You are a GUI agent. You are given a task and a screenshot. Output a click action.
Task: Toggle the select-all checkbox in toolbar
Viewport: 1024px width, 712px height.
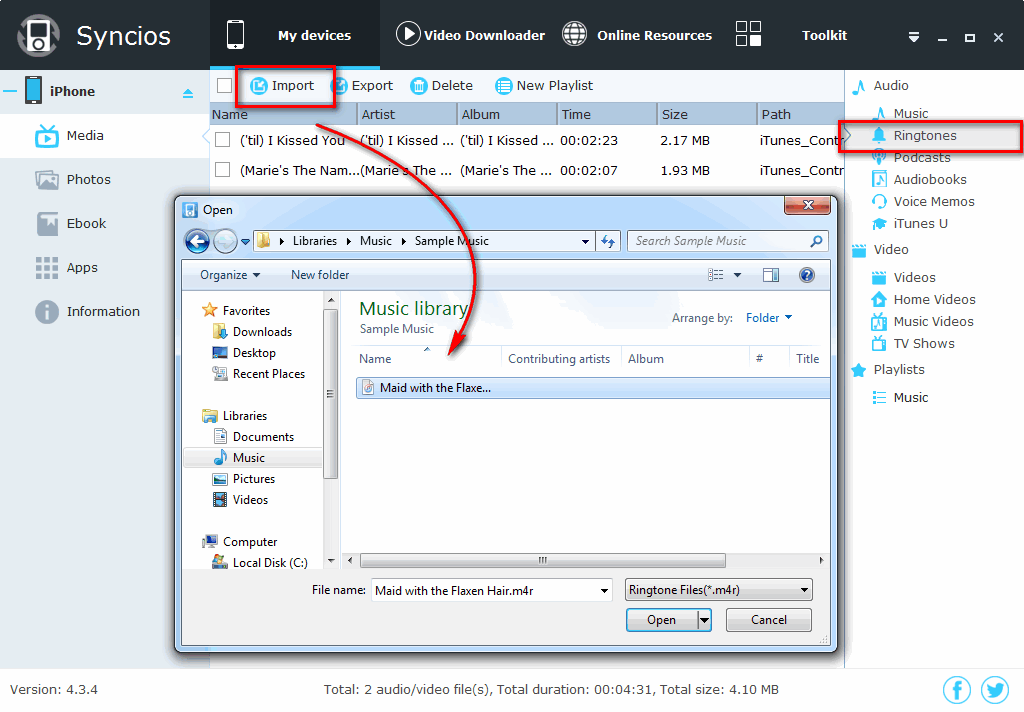pos(224,86)
